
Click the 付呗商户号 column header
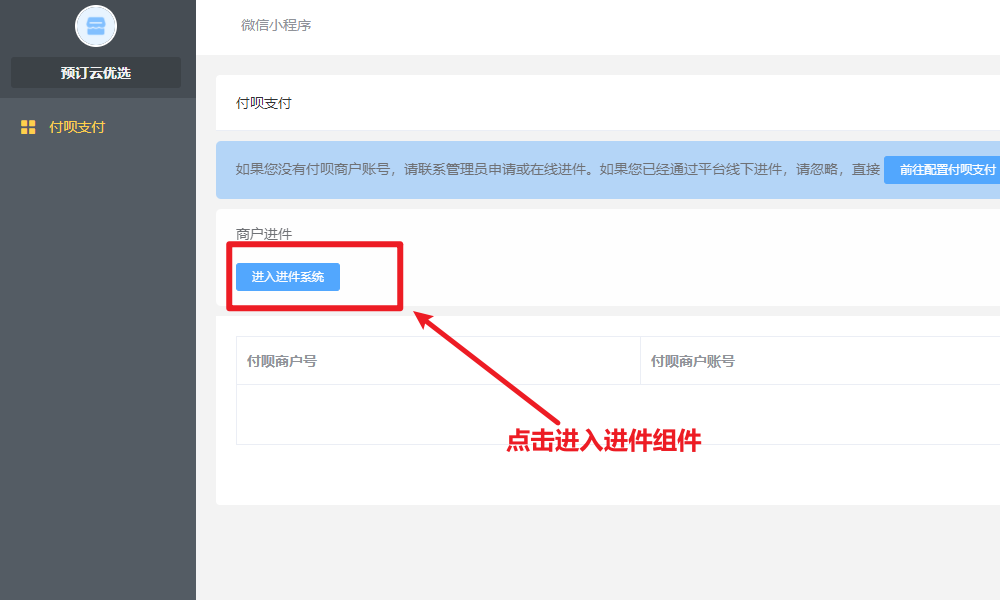(x=282, y=361)
